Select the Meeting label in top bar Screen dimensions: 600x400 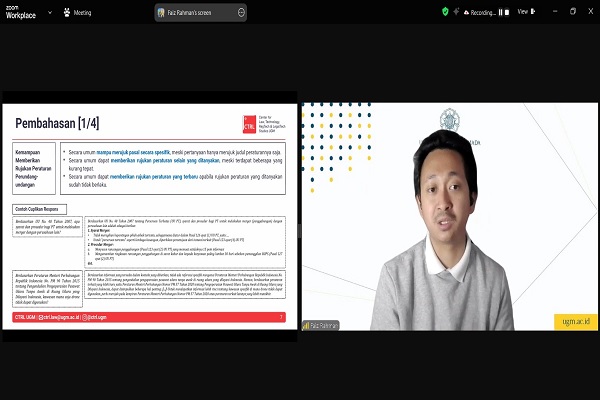(82, 13)
